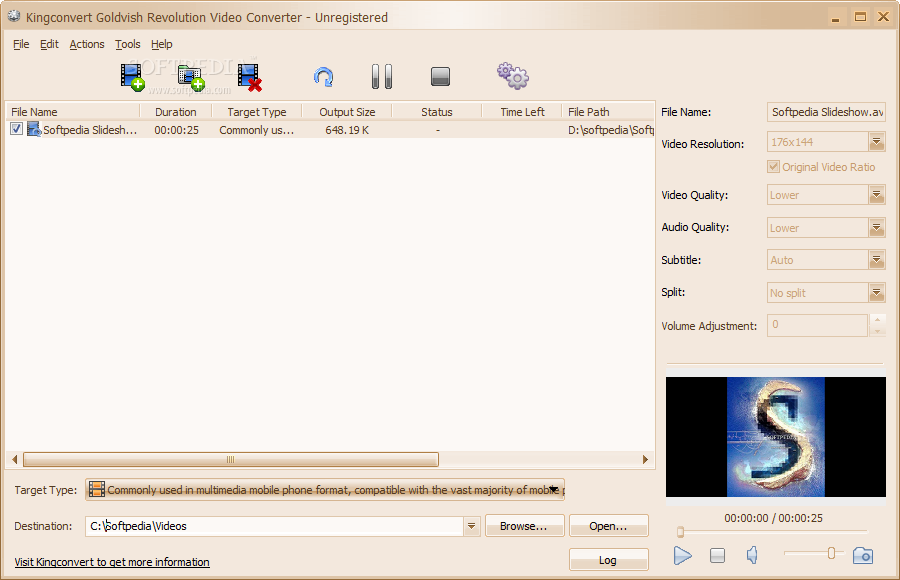The height and width of the screenshot is (580, 900).
Task: Stop the preview playback
Action: pyautogui.click(x=717, y=555)
